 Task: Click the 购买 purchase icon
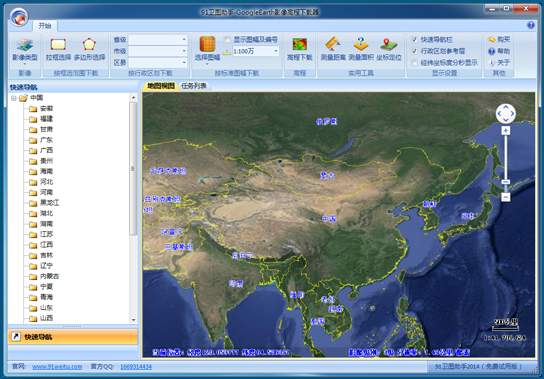492,40
